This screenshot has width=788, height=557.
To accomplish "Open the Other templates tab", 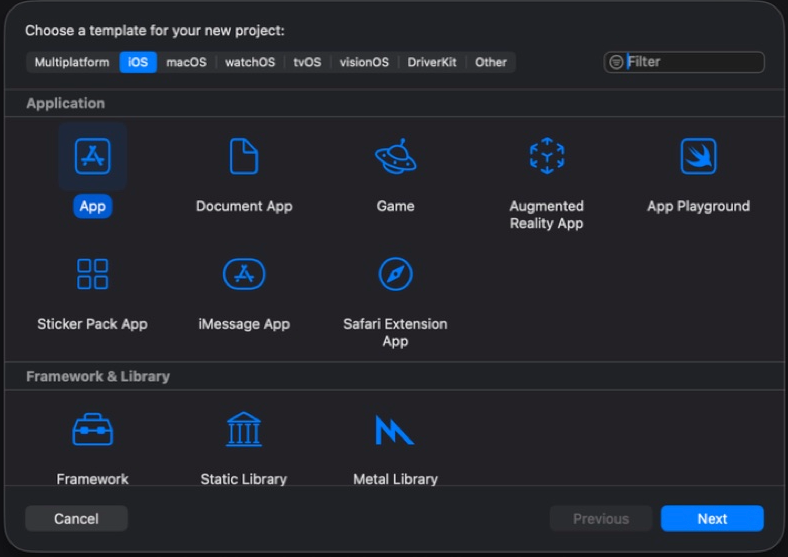I will (491, 62).
